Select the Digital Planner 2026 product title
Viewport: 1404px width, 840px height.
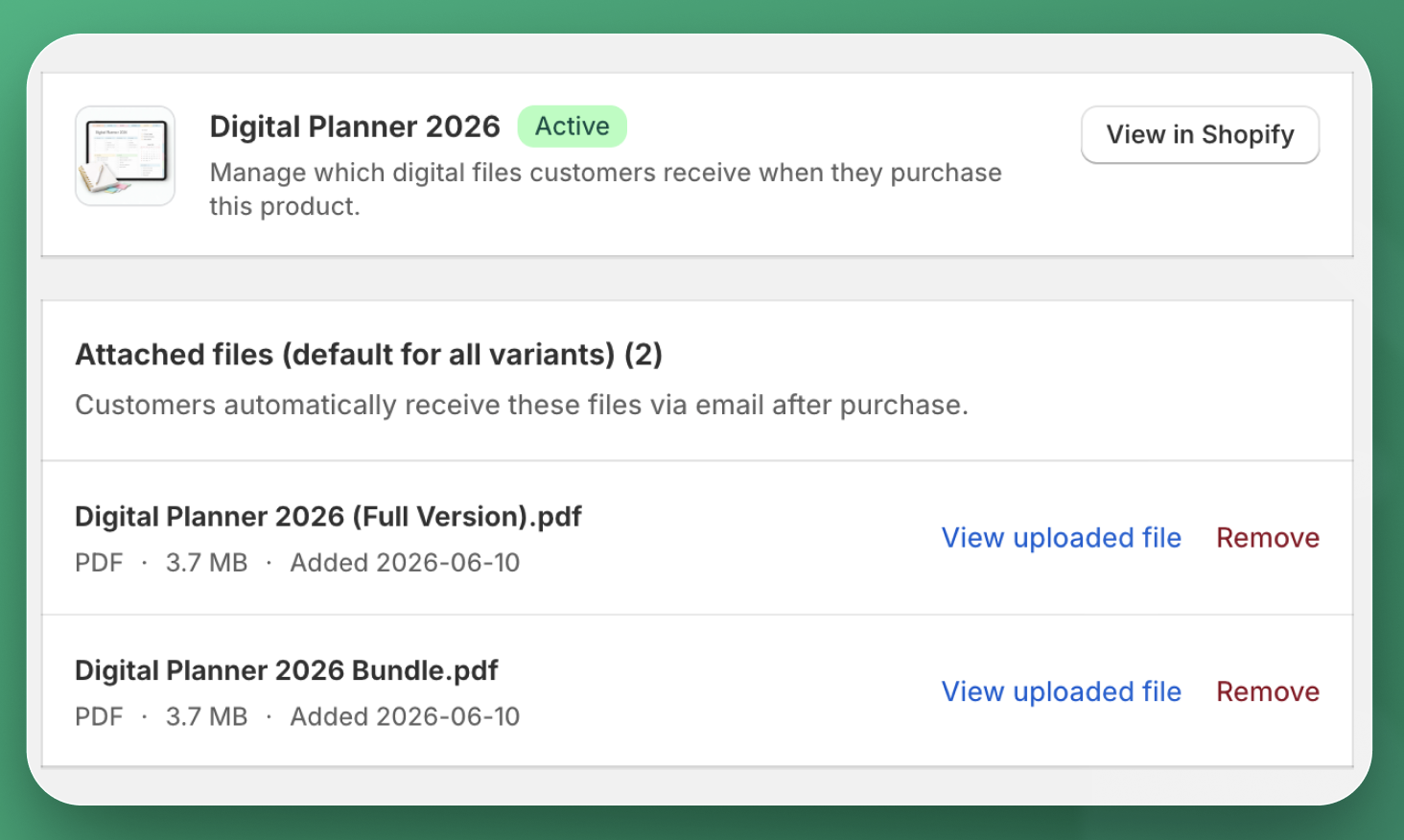coord(355,127)
